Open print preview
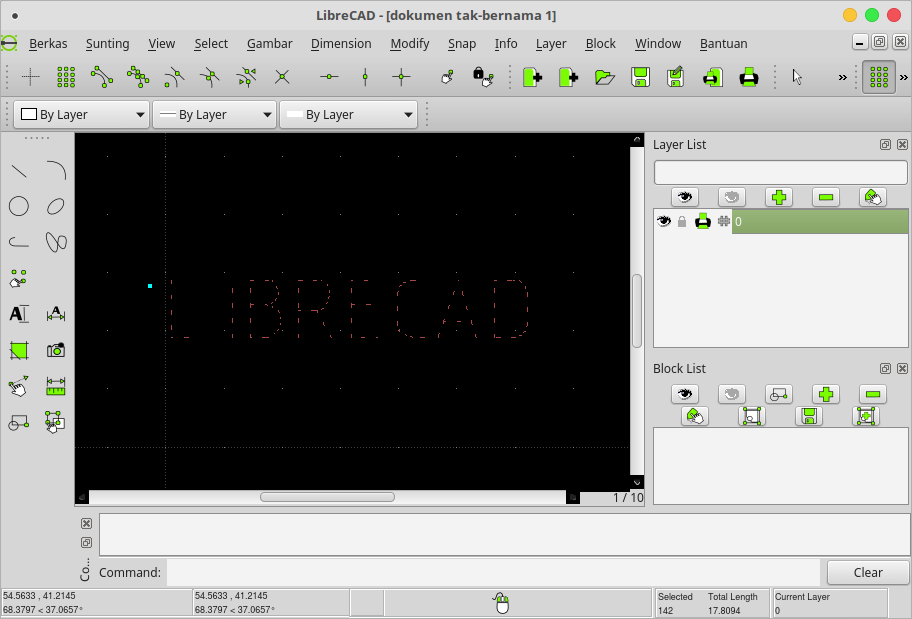The height and width of the screenshot is (619, 912). pos(712,77)
